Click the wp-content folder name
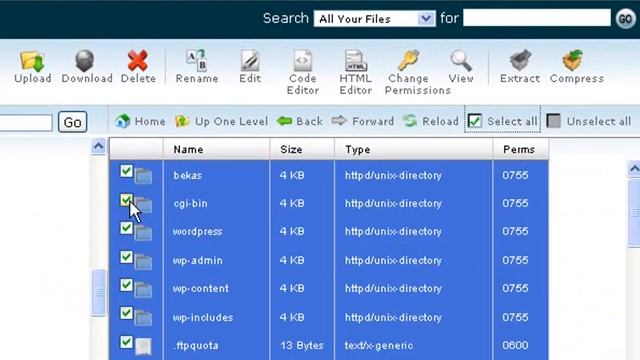 [201, 289]
